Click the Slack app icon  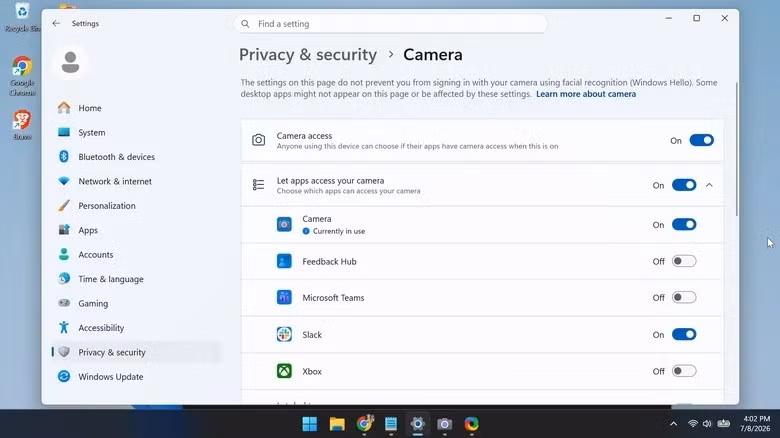(284, 334)
